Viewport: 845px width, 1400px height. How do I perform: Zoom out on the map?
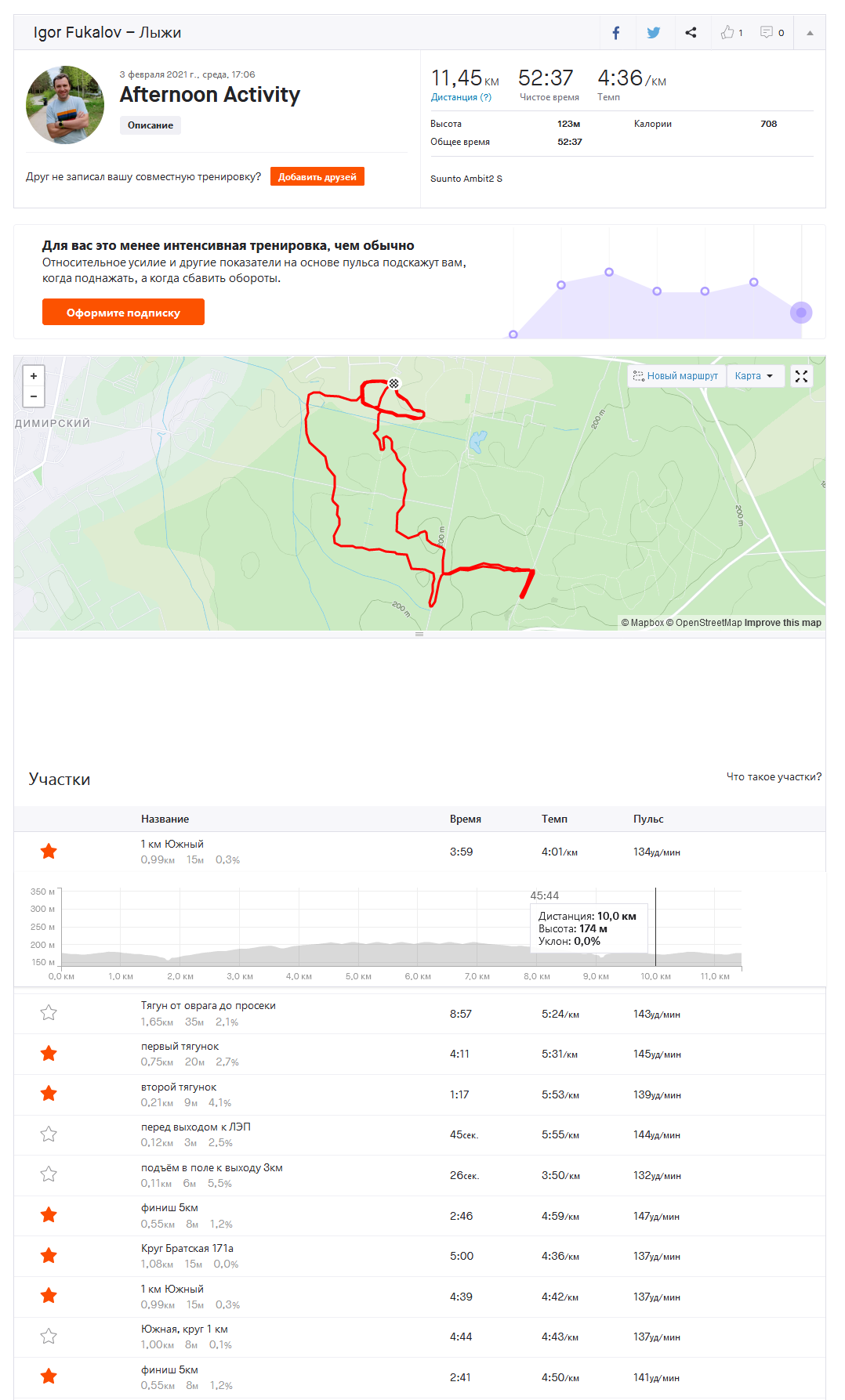pos(34,396)
